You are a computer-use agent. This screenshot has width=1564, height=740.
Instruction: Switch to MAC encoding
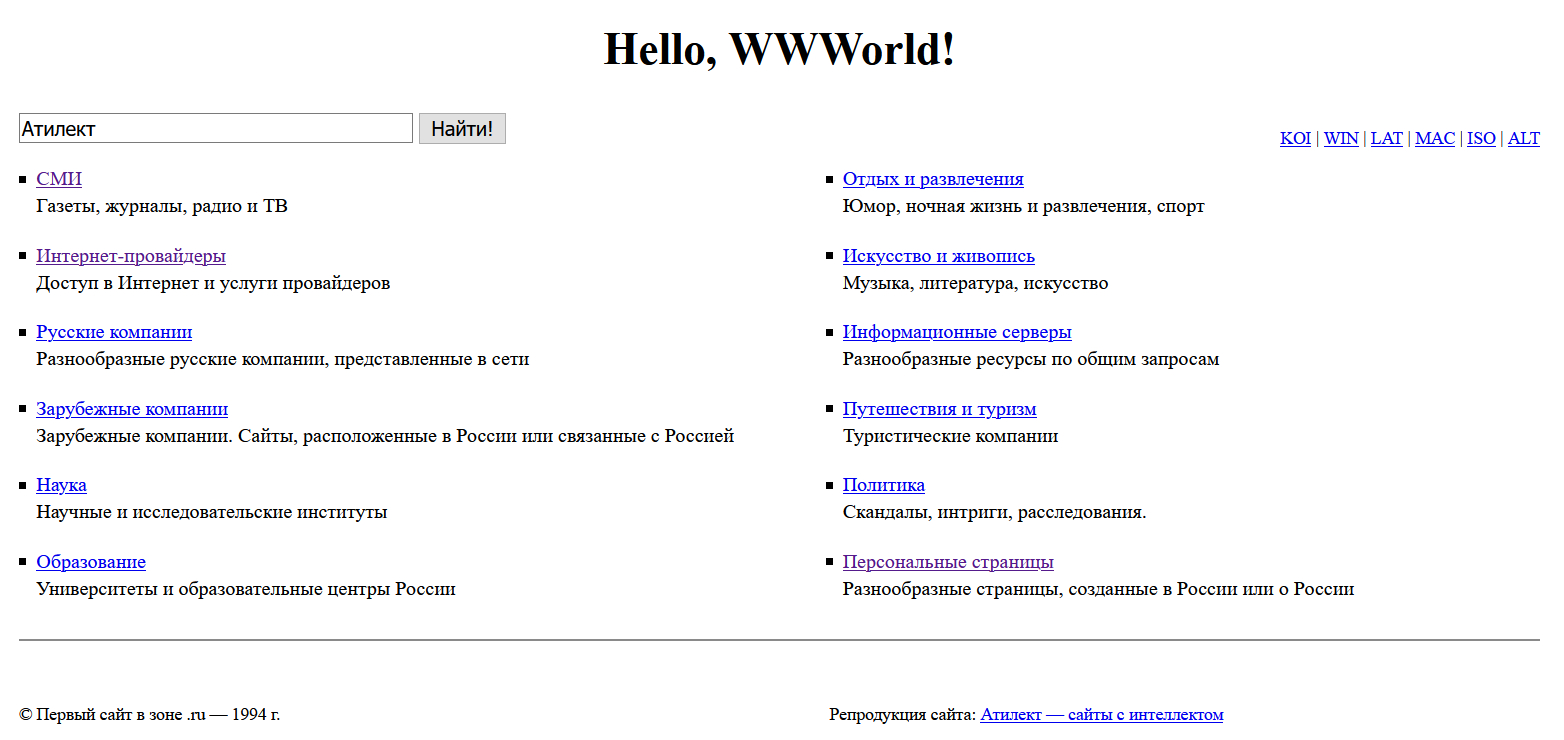(1435, 139)
